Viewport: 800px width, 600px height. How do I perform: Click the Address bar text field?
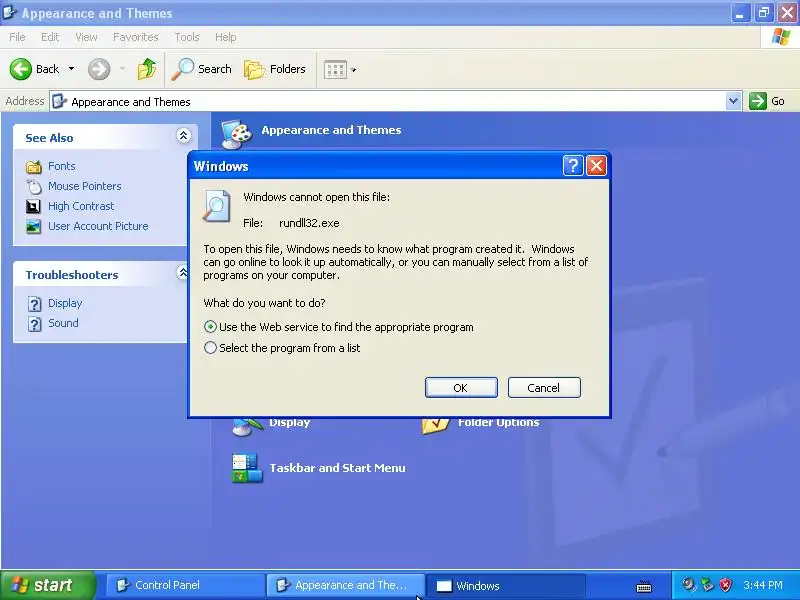(x=388, y=102)
